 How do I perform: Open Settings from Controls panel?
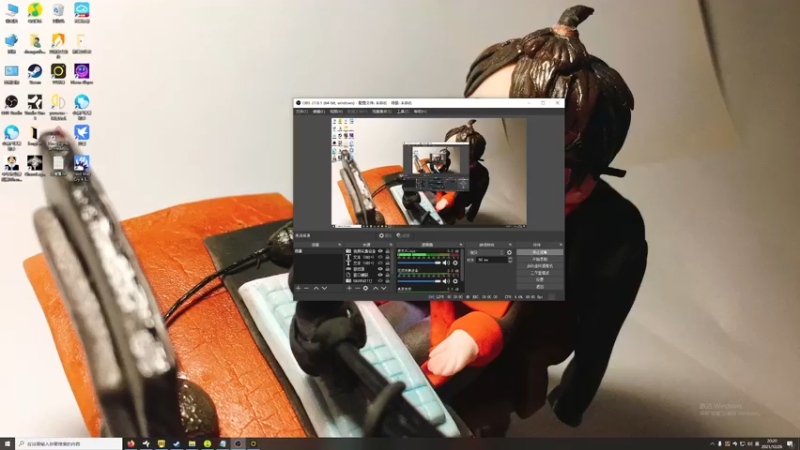coord(540,280)
